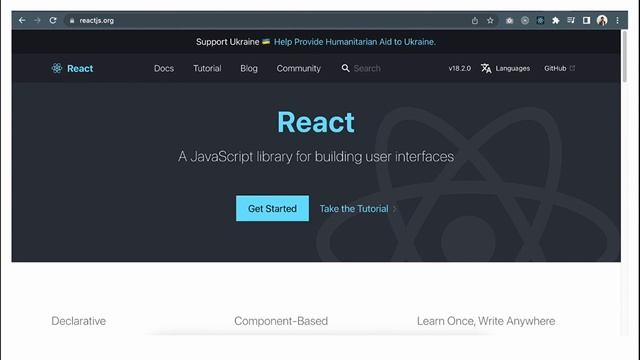Click the lock icon beside reactjs.org
This screenshot has width=640, height=360.
72,20
